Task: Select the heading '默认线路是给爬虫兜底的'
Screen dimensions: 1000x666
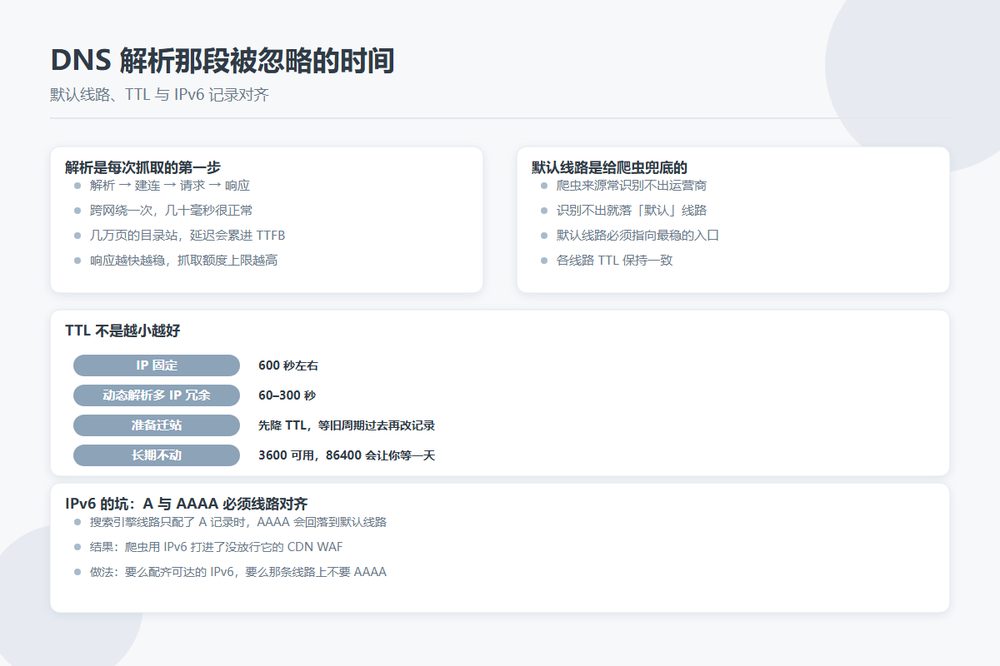Action: click(610, 167)
